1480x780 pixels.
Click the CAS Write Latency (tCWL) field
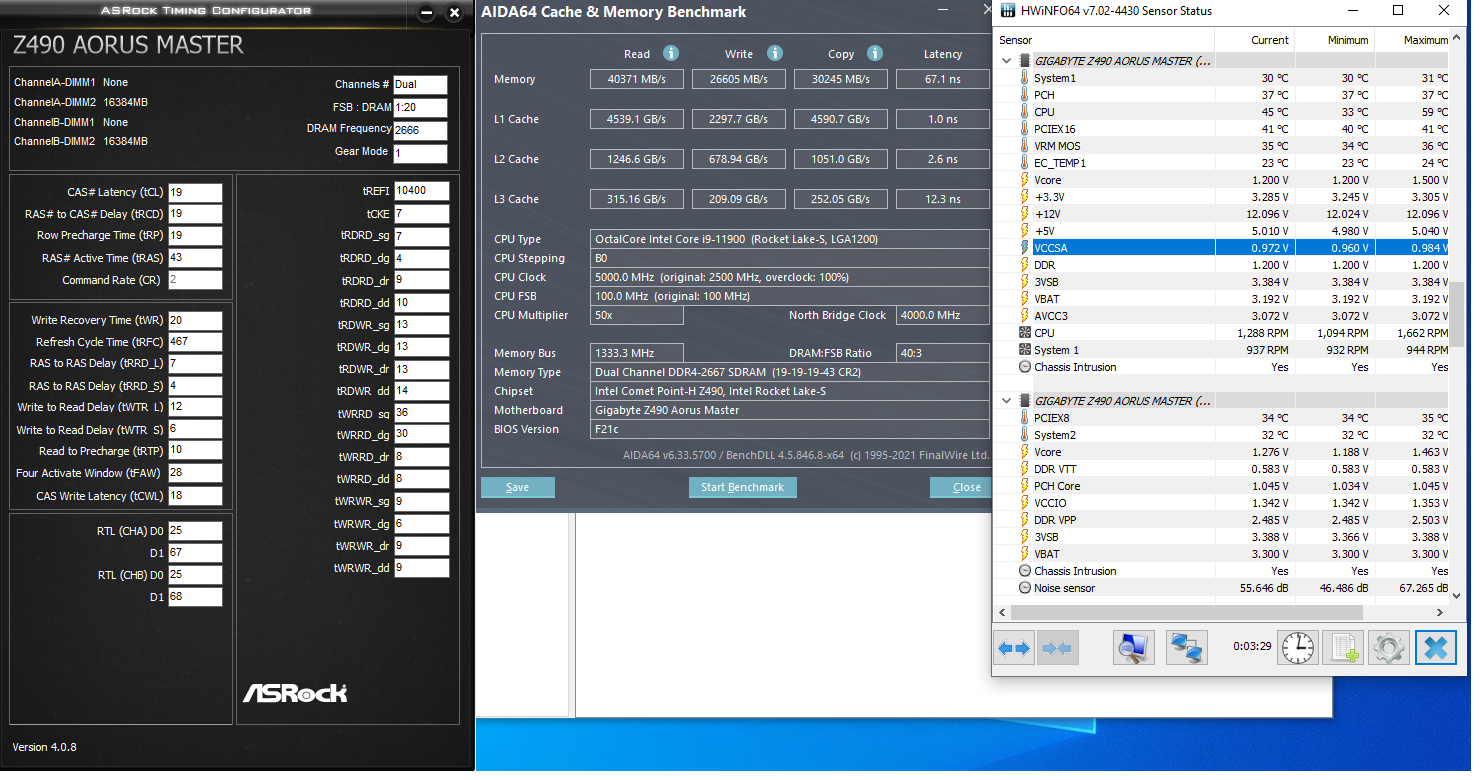pos(195,496)
